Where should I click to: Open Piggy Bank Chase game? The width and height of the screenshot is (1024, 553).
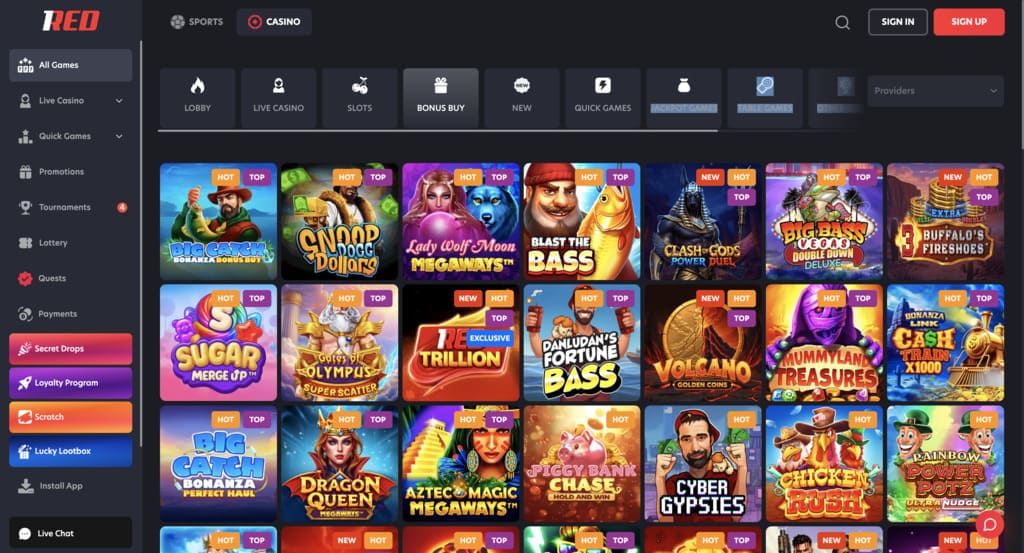582,464
